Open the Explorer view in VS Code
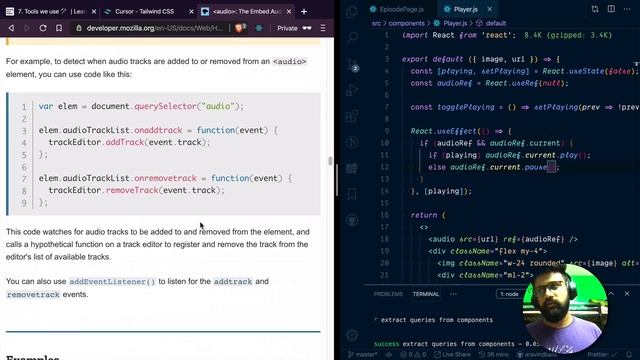The height and width of the screenshot is (360, 640). point(352,11)
